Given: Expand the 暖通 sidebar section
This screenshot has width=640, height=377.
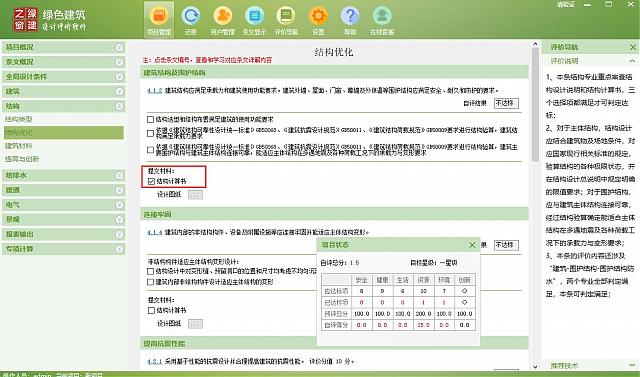Looking at the screenshot, I should 119,190.
